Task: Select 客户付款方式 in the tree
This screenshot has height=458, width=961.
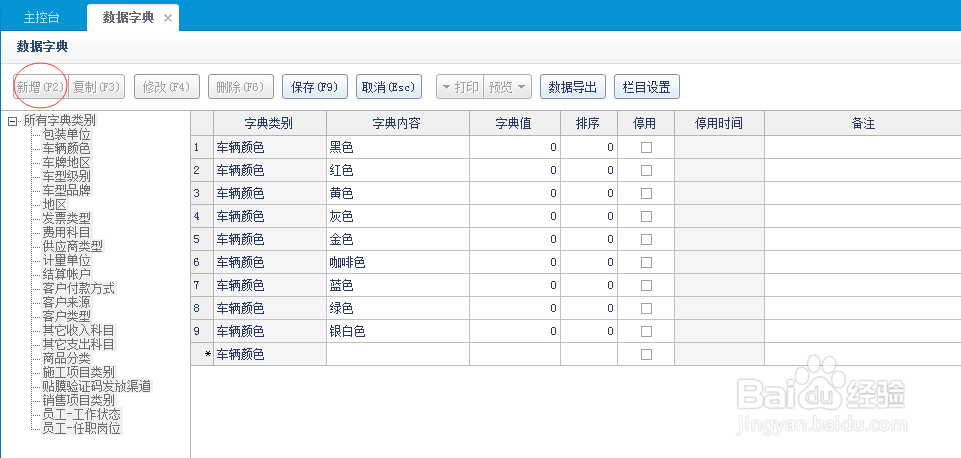Action: [78, 288]
